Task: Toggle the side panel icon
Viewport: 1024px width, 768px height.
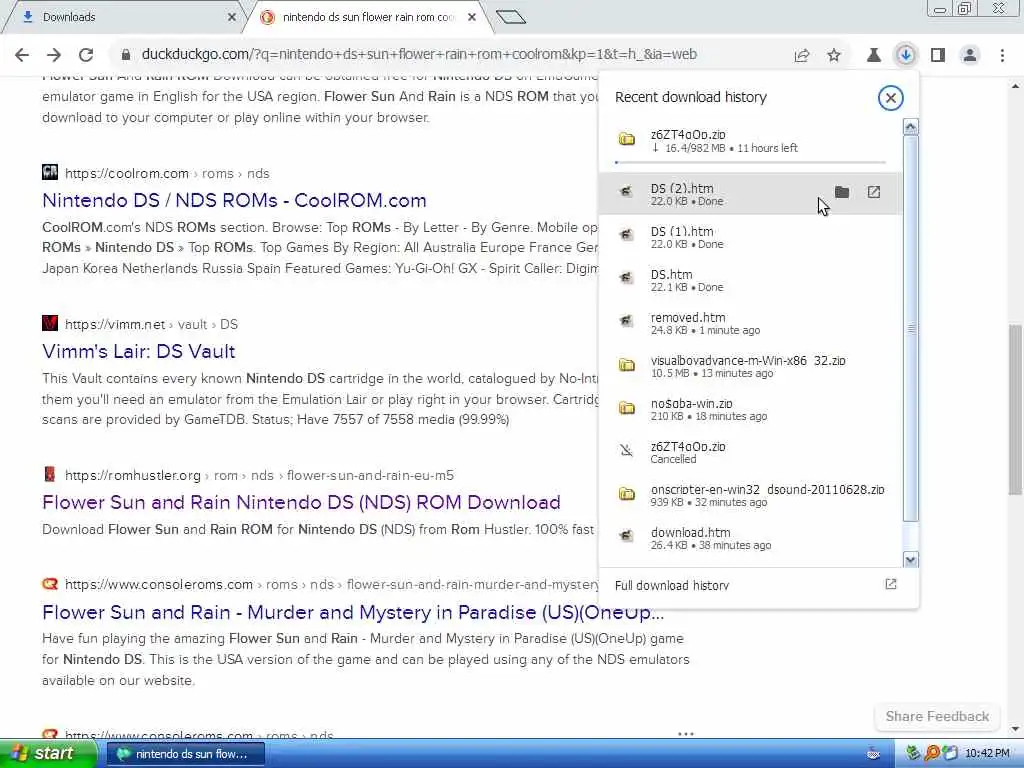Action: [x=938, y=55]
